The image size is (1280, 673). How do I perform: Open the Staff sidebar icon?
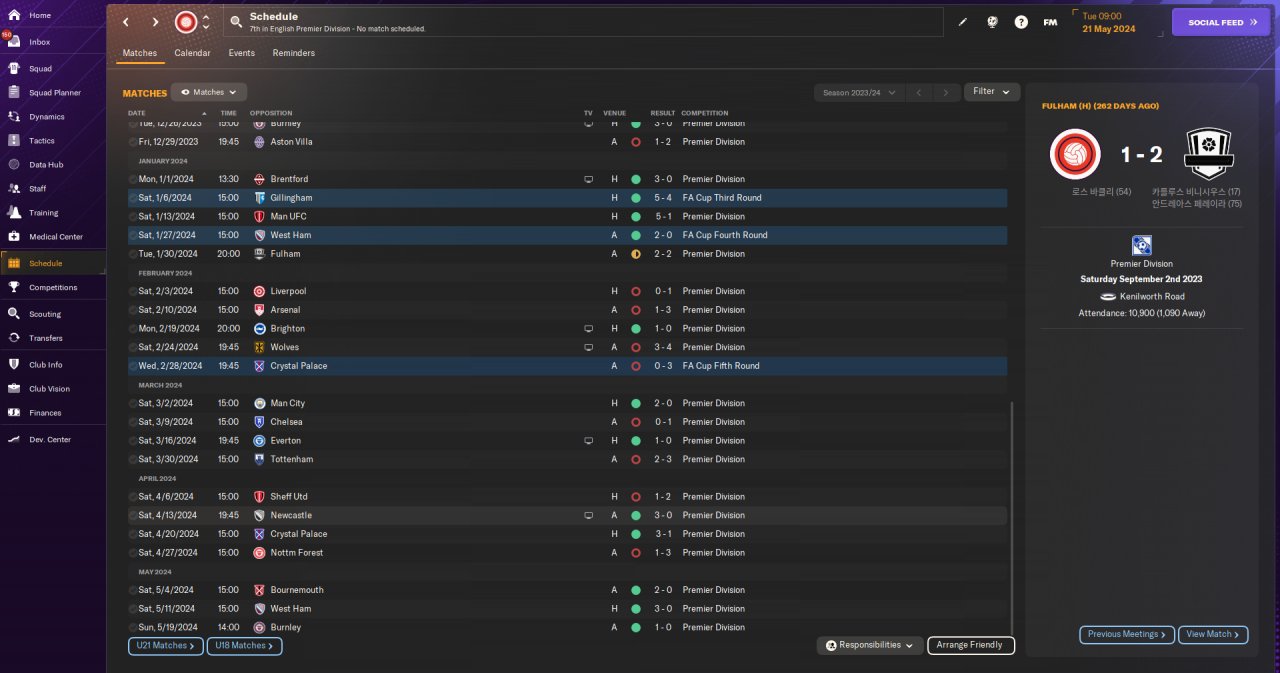pyautogui.click(x=14, y=189)
